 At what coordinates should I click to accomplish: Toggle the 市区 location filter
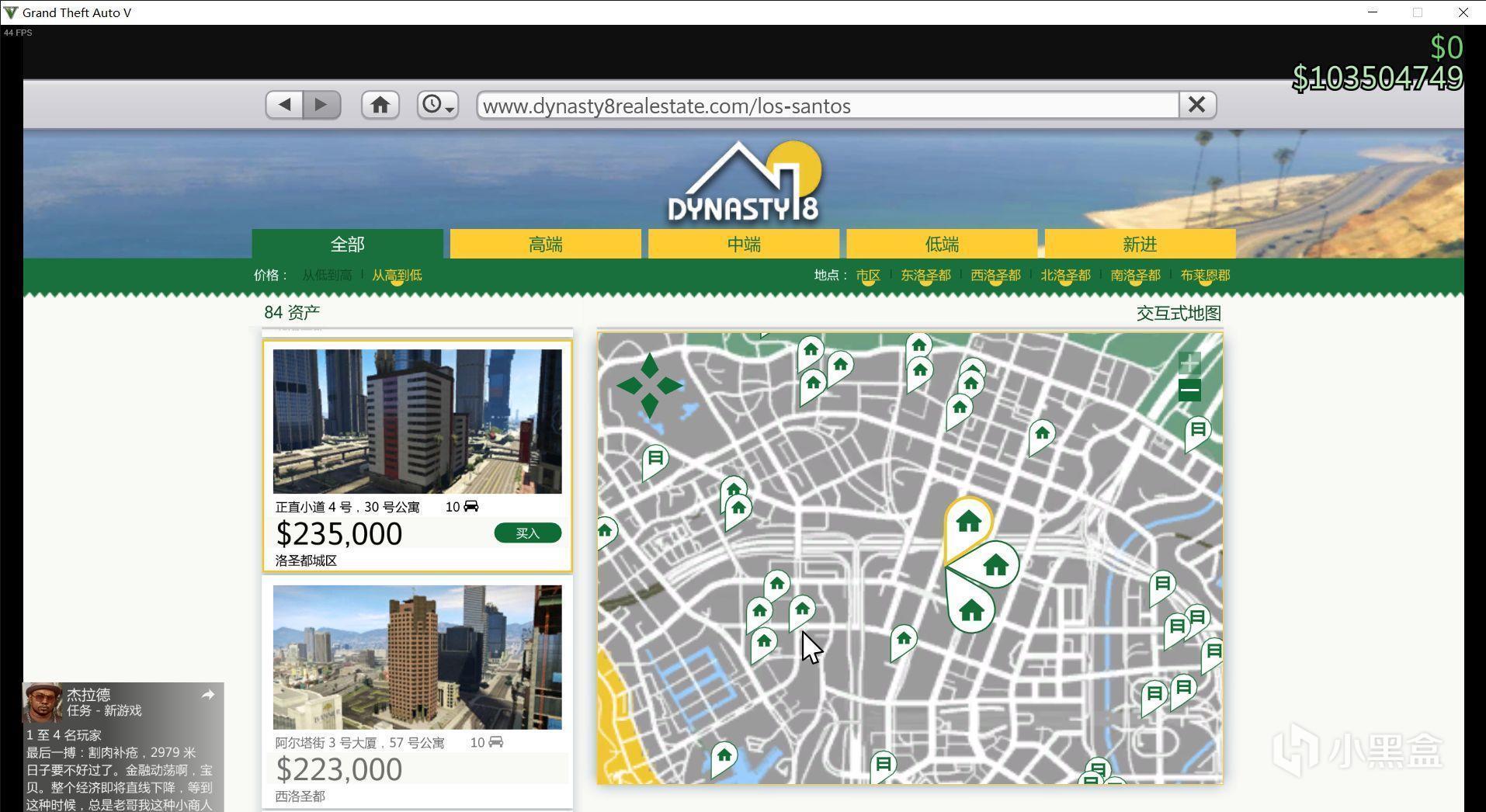click(868, 276)
